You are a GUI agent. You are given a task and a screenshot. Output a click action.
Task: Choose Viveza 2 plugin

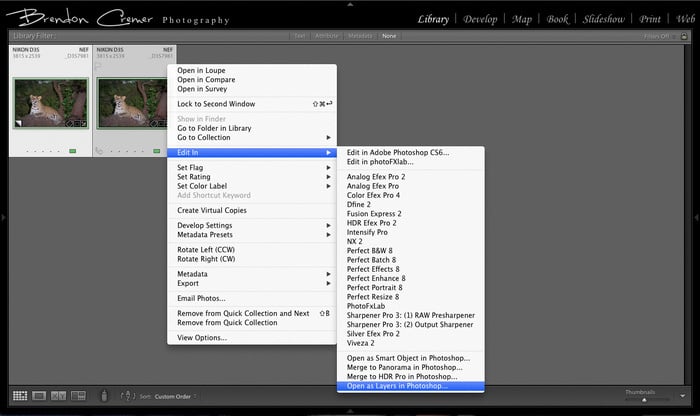(410, 343)
